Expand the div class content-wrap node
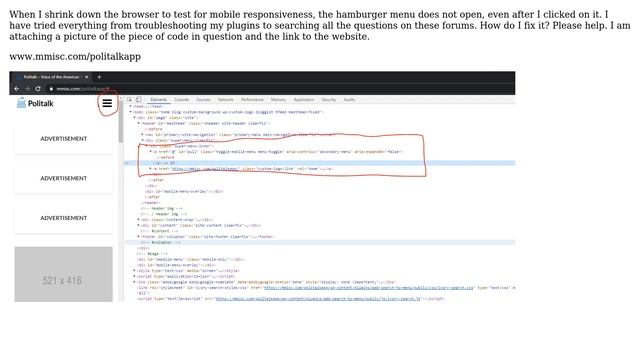This screenshot has width=640, height=360. pyautogui.click(x=138, y=220)
